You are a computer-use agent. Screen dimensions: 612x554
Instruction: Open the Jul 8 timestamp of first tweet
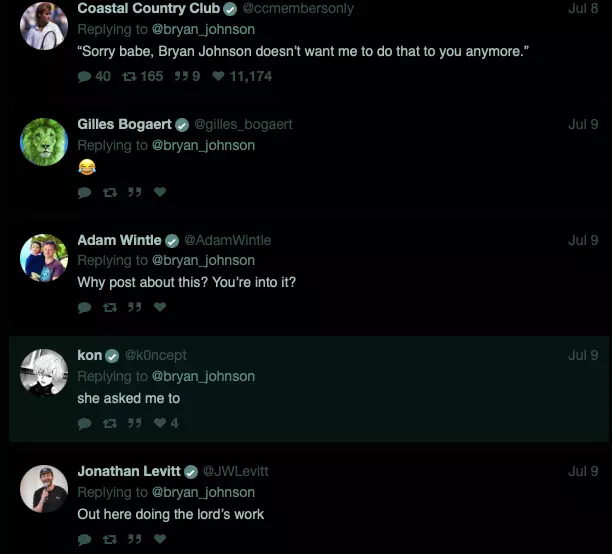(583, 8)
